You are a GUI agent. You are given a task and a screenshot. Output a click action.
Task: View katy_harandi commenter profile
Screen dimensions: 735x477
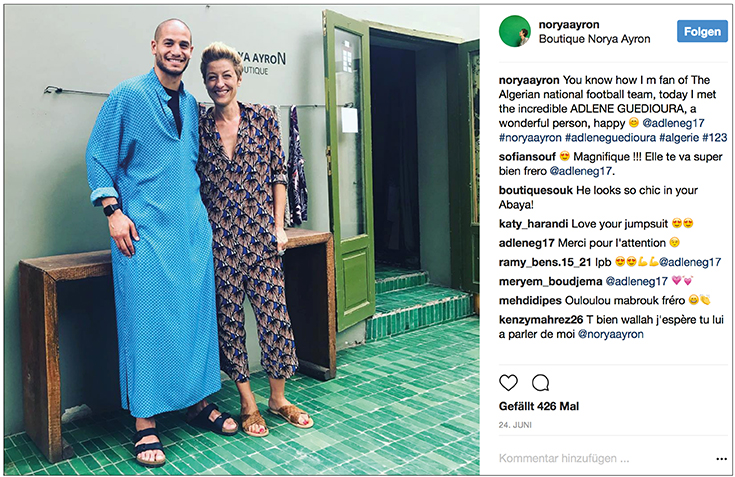tap(533, 224)
